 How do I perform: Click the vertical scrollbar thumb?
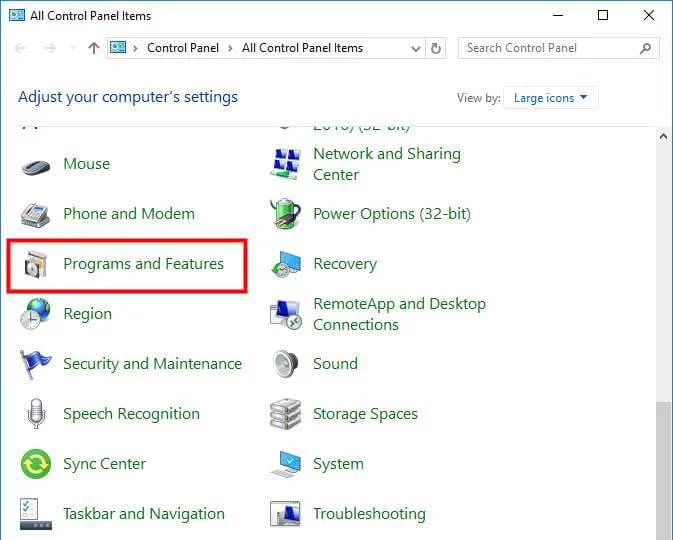664,470
